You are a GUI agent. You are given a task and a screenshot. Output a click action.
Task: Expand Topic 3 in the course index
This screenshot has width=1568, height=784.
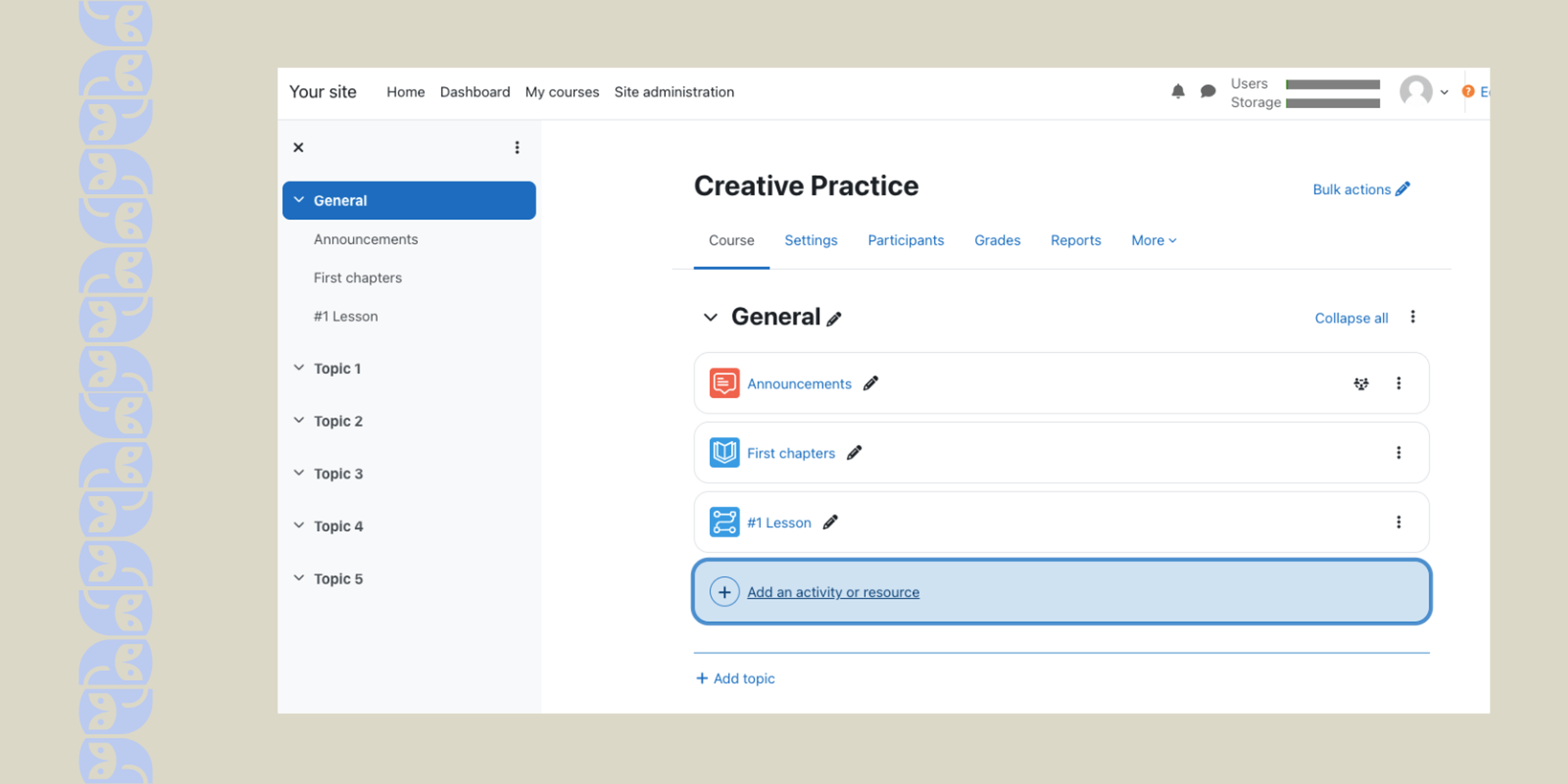click(298, 473)
